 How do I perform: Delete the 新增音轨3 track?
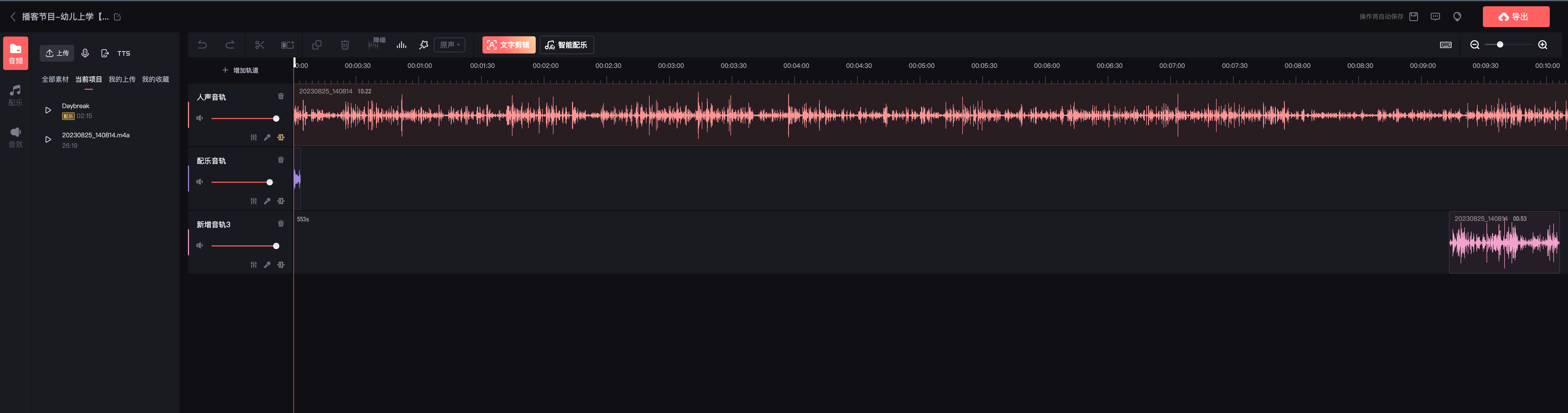pyautogui.click(x=281, y=224)
